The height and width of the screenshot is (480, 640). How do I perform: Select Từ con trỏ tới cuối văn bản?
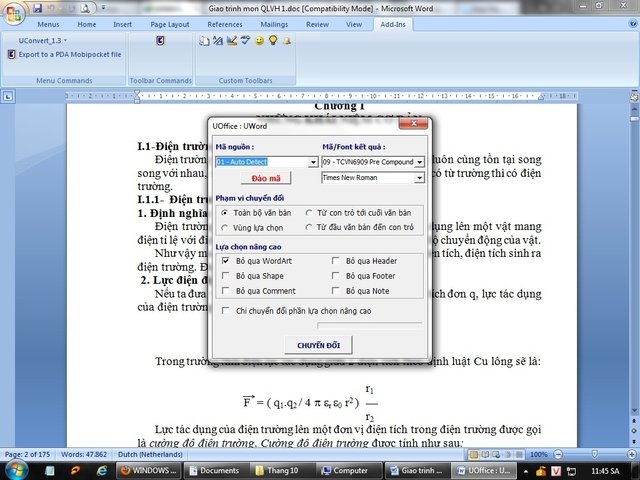coord(309,213)
